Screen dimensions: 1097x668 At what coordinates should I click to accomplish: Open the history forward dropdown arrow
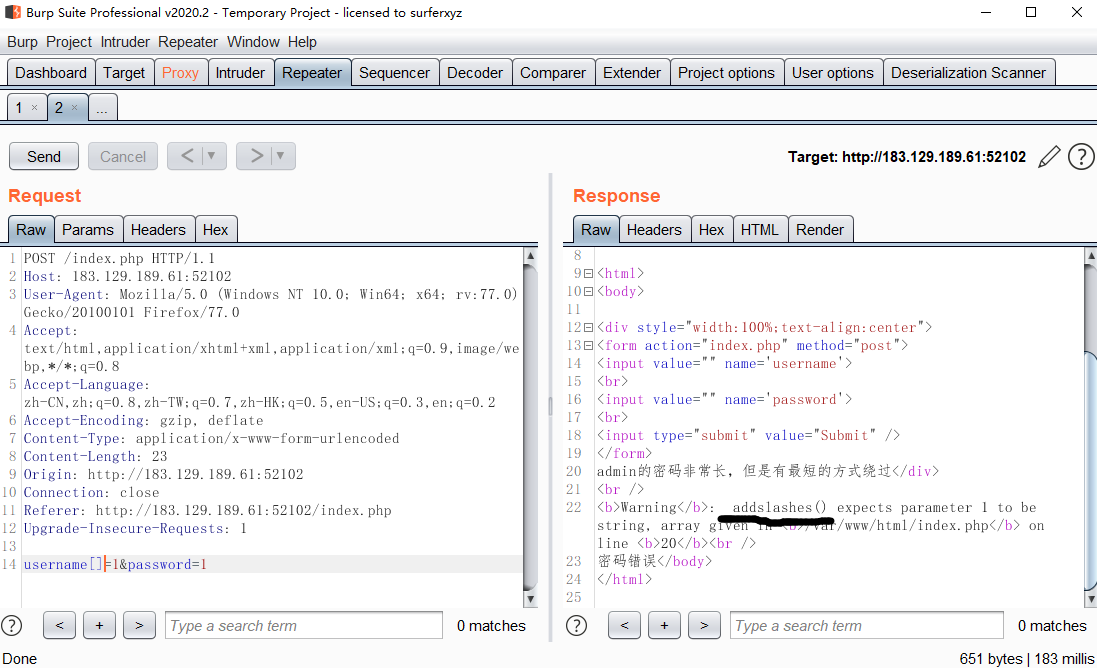(x=280, y=156)
